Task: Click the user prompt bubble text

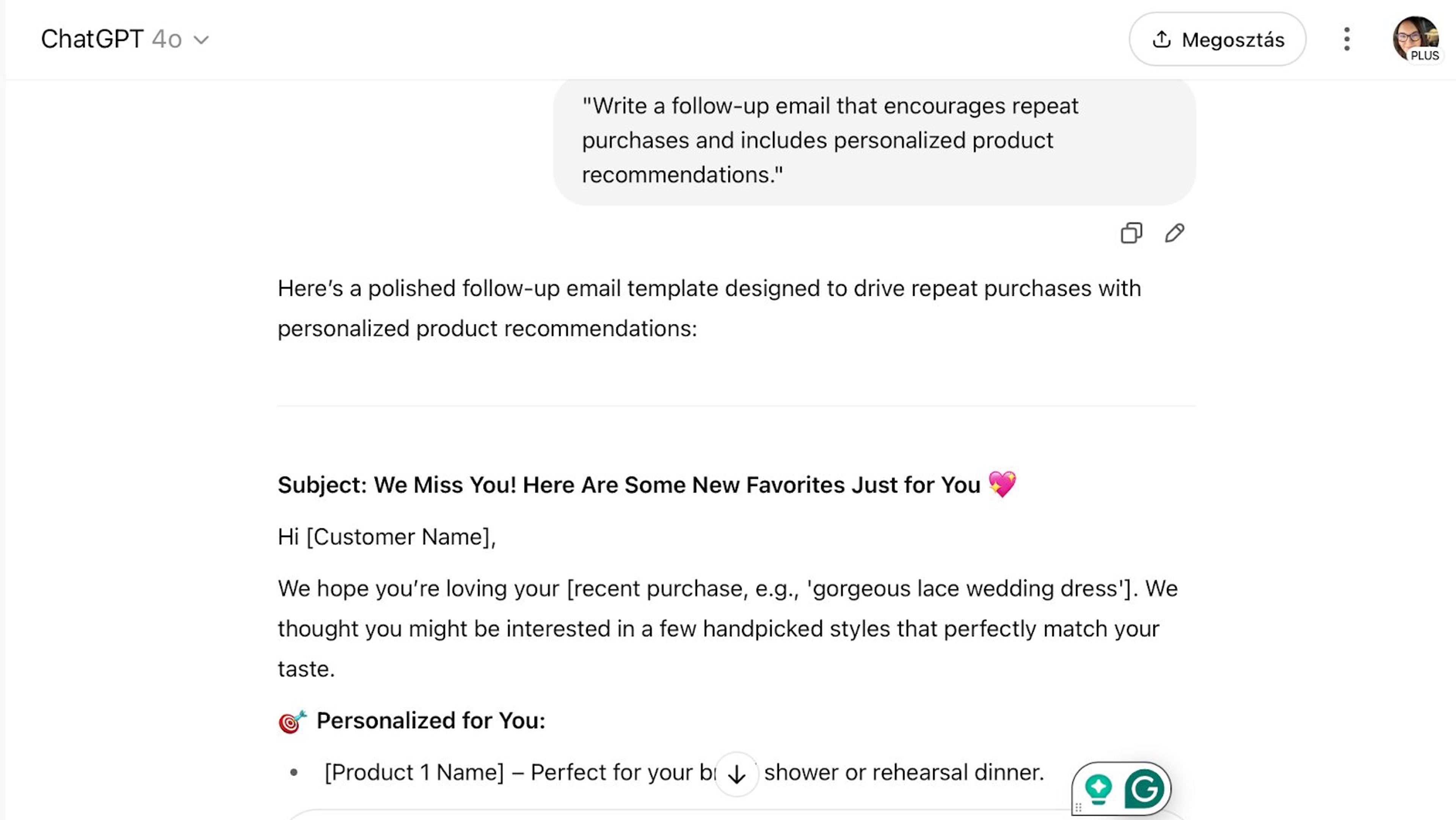Action: click(830, 140)
